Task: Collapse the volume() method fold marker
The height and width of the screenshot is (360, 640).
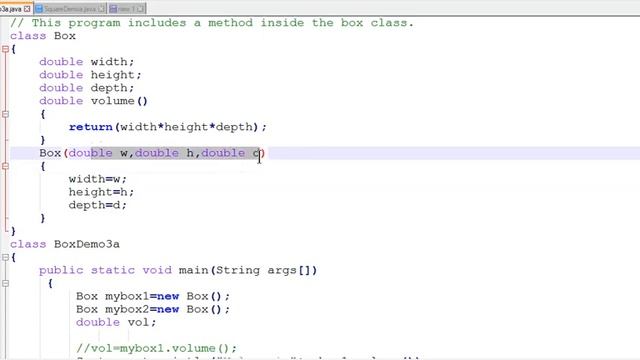Action: (x=5, y=114)
